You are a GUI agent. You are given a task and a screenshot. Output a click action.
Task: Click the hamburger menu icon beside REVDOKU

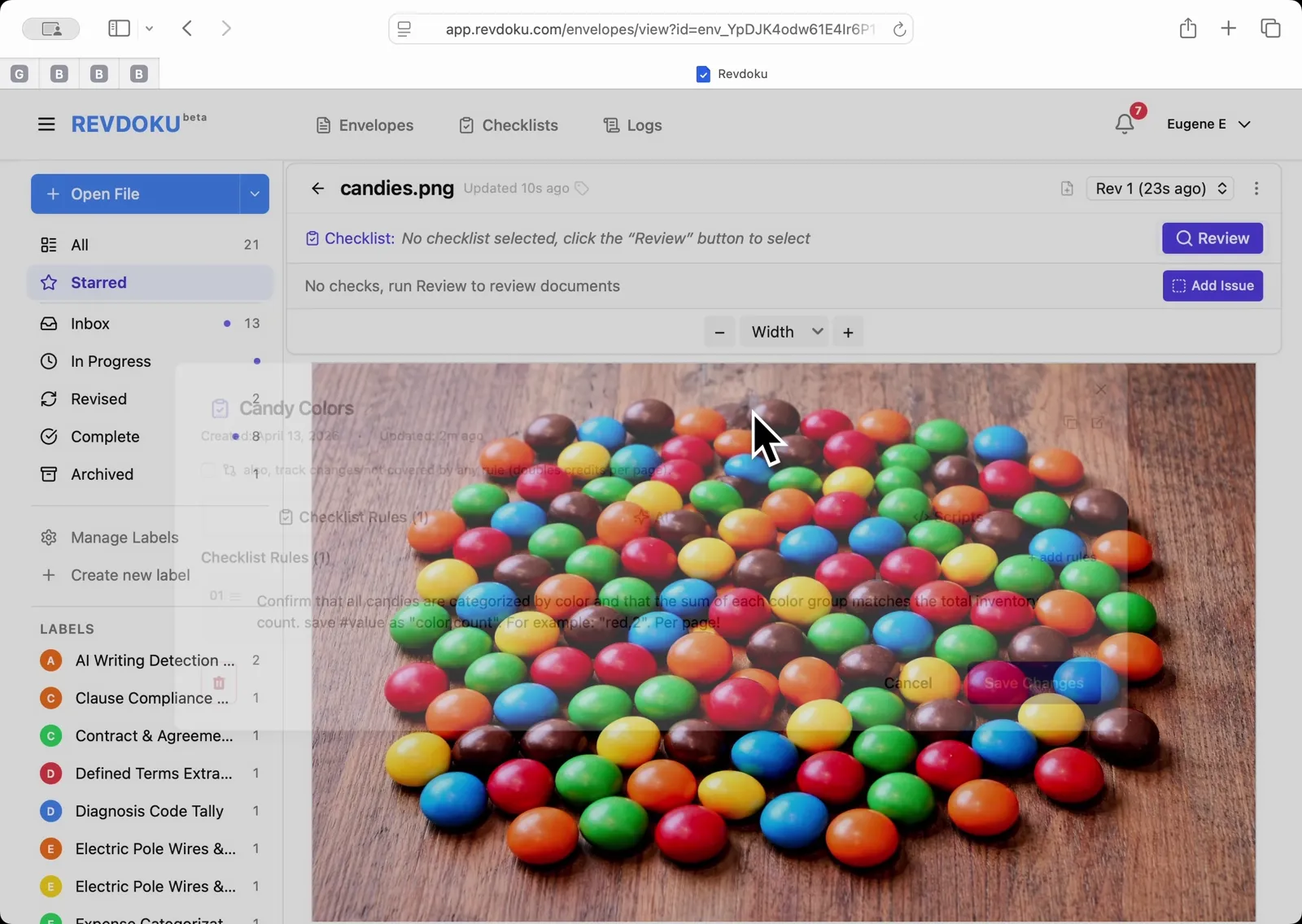[46, 124]
